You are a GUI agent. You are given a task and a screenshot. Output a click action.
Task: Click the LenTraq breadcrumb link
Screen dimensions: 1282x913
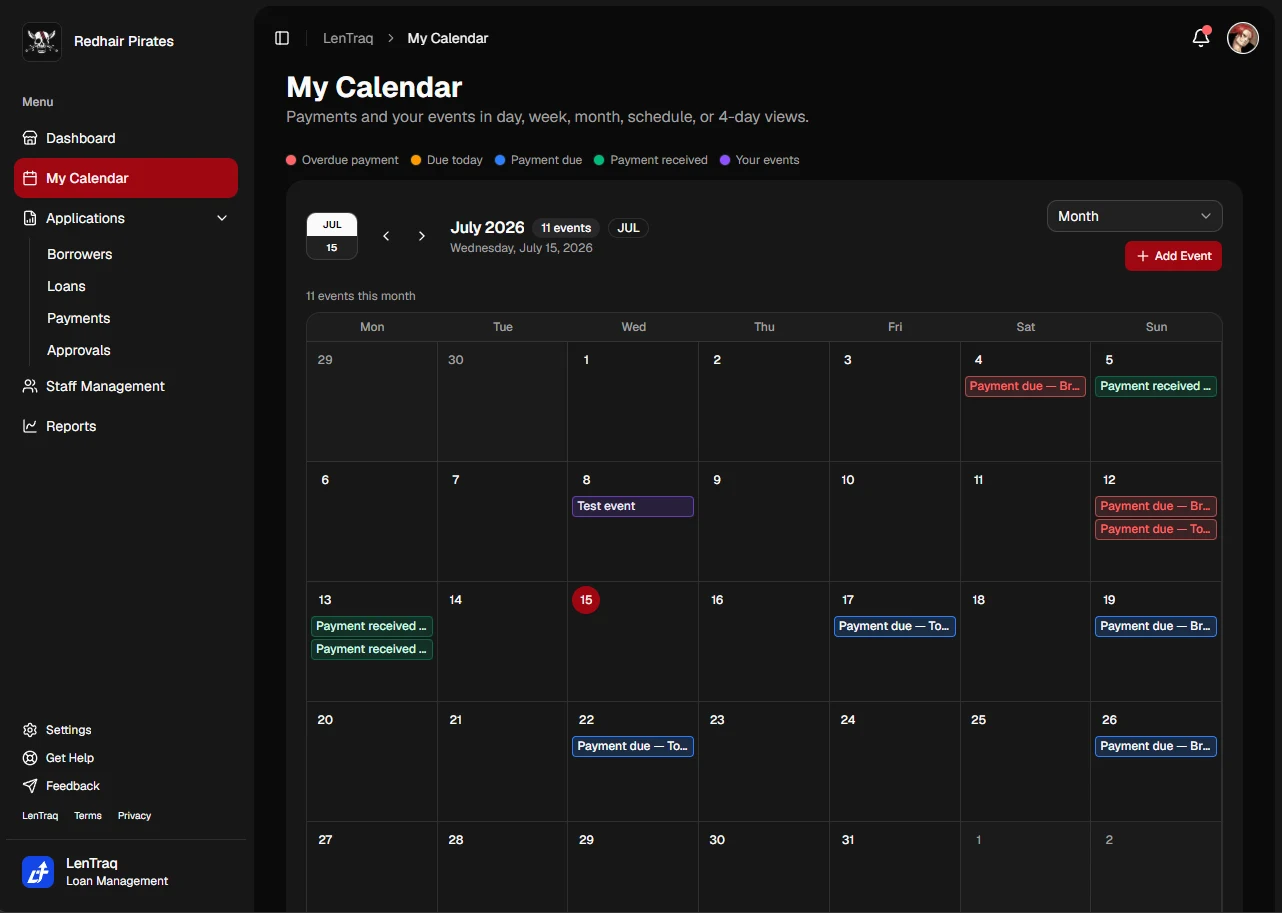(x=348, y=38)
